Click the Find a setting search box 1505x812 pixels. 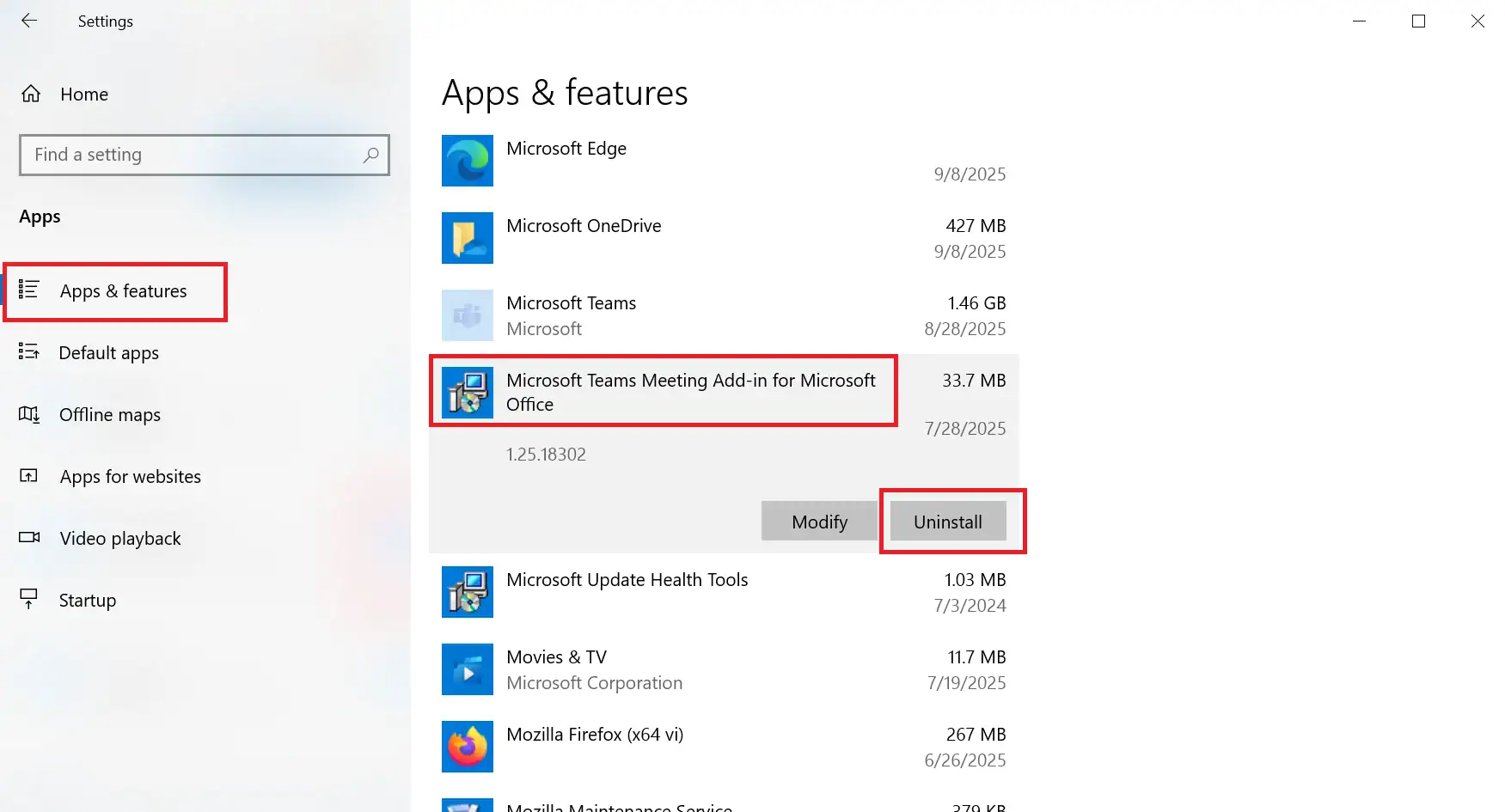[x=193, y=155]
